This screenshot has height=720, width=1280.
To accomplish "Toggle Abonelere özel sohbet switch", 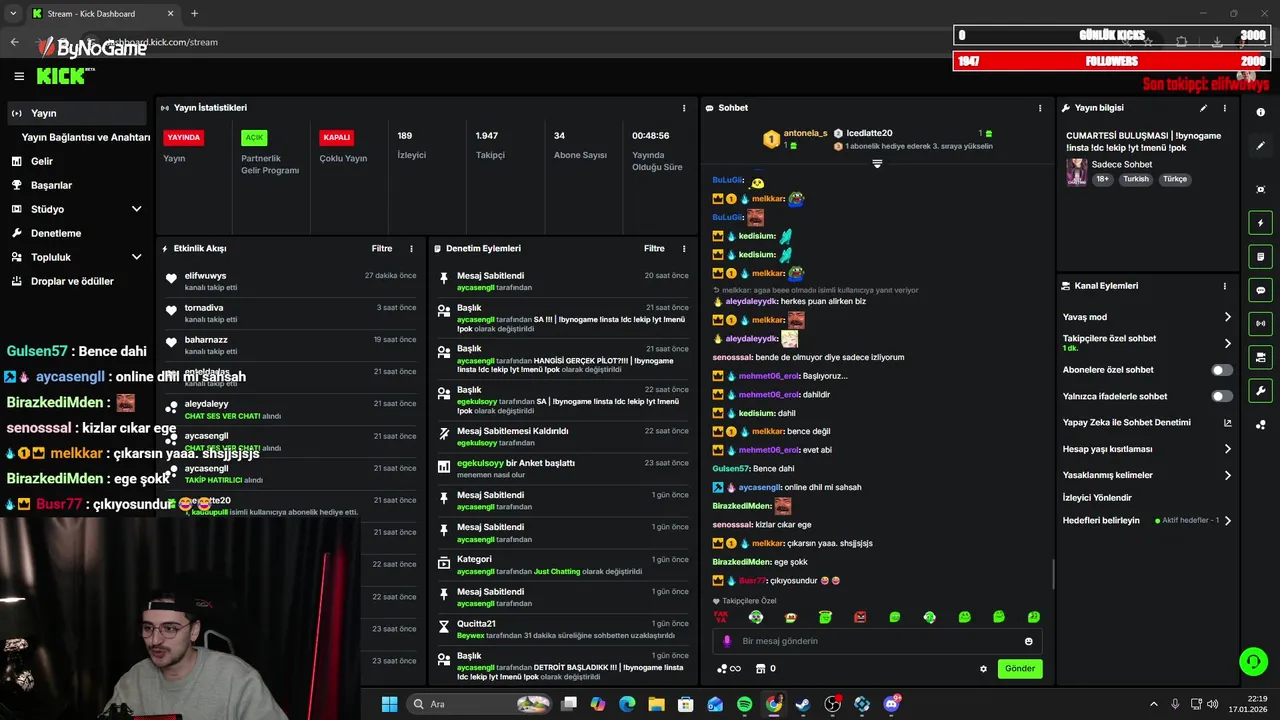I will tap(1222, 370).
